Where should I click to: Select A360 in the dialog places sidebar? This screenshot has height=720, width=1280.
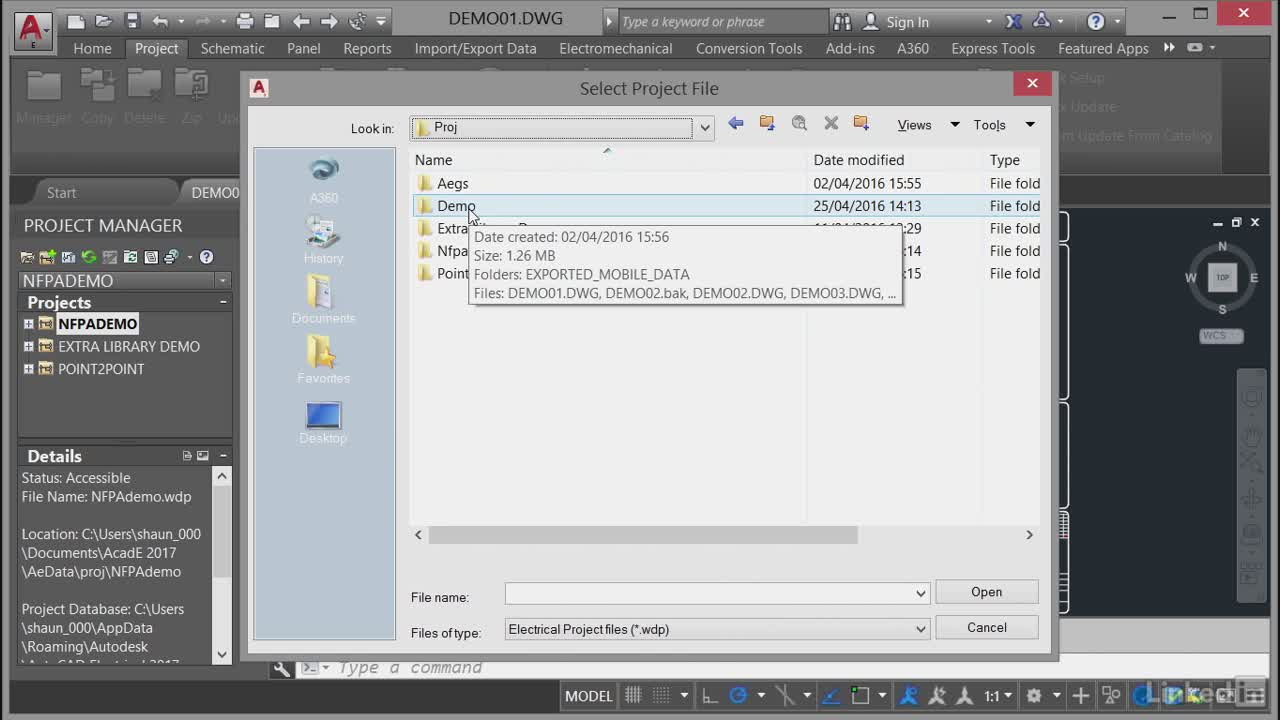tap(323, 180)
